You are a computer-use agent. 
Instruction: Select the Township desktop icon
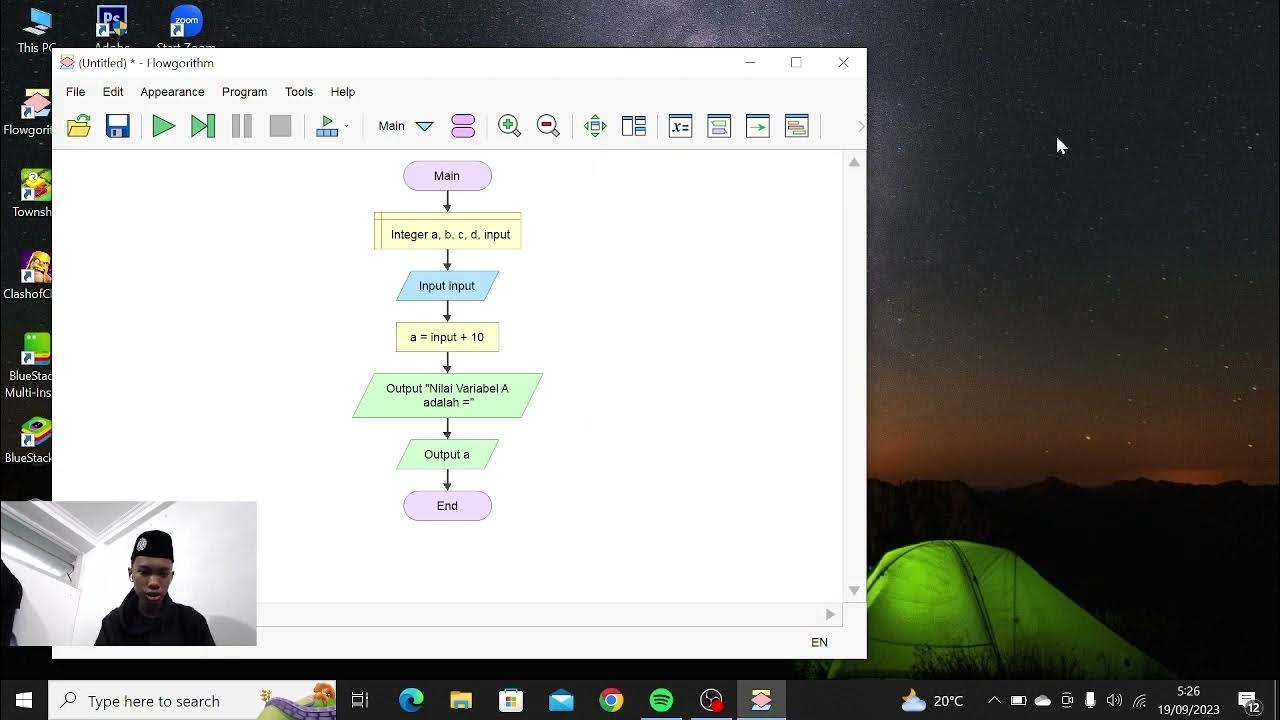tap(33, 194)
